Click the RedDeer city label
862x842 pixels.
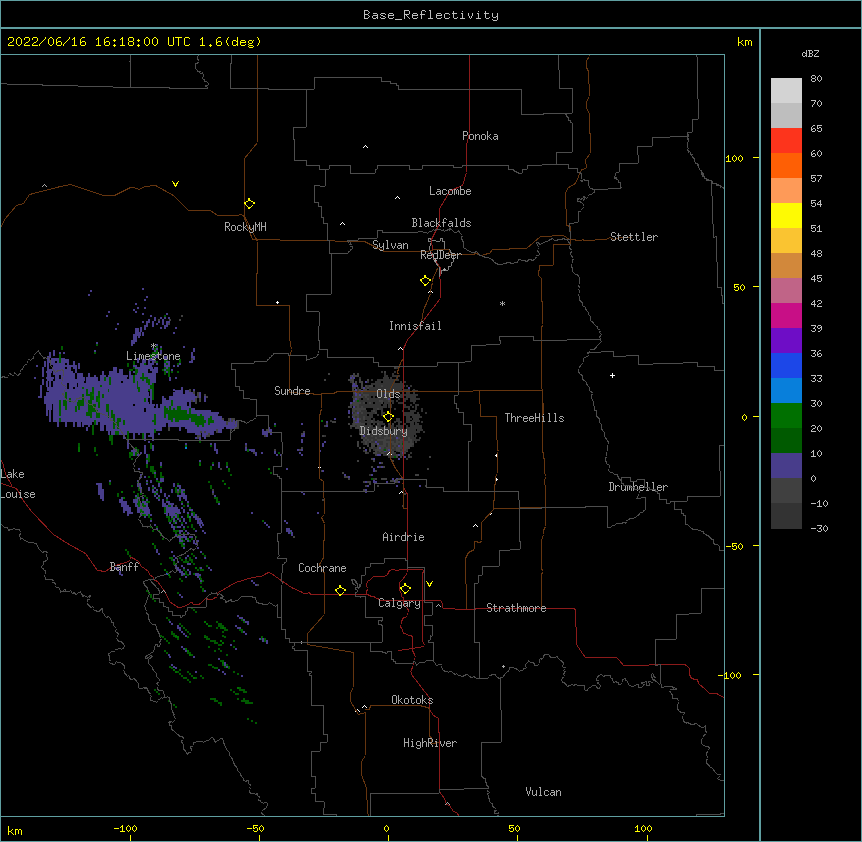coord(440,255)
